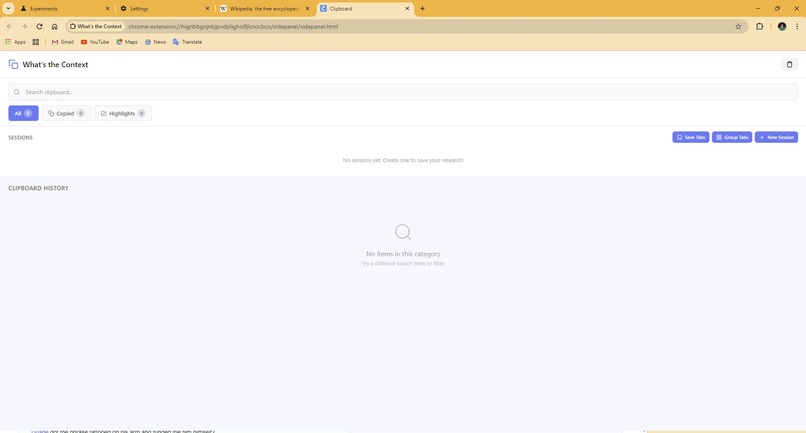
Task: Click the Group Tabs button
Action: (x=732, y=137)
